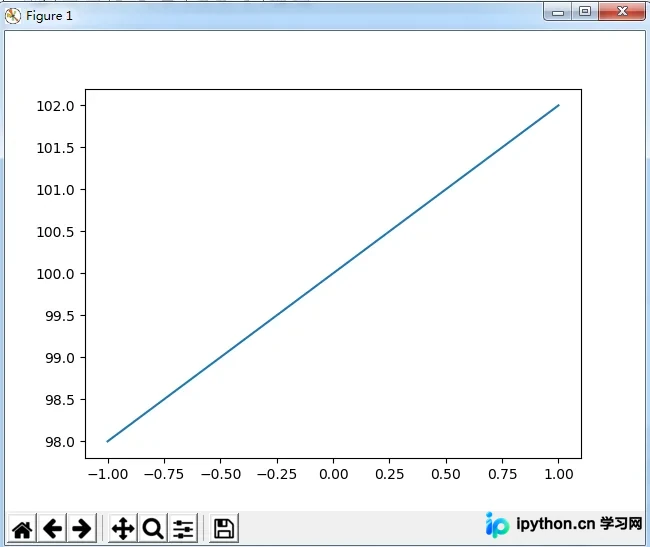Click x-axis tick label −1.00
650x547 pixels.
(108, 474)
